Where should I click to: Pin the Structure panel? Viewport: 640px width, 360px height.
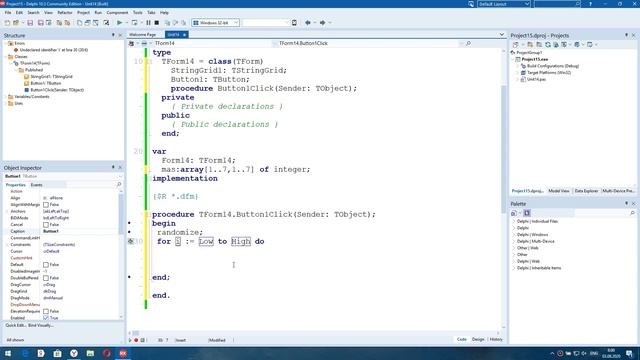click(x=113, y=36)
